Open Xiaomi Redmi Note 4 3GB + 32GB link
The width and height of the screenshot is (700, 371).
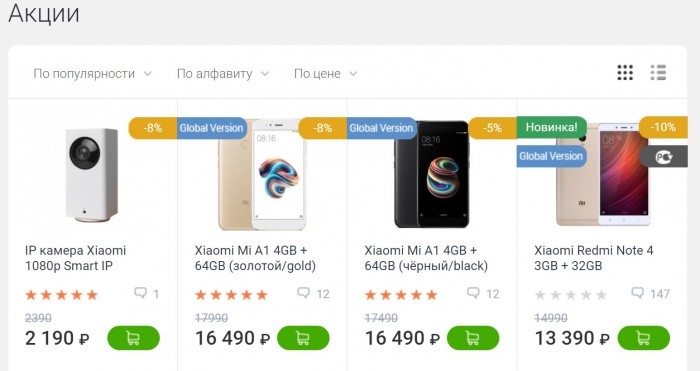pyautogui.click(x=594, y=258)
